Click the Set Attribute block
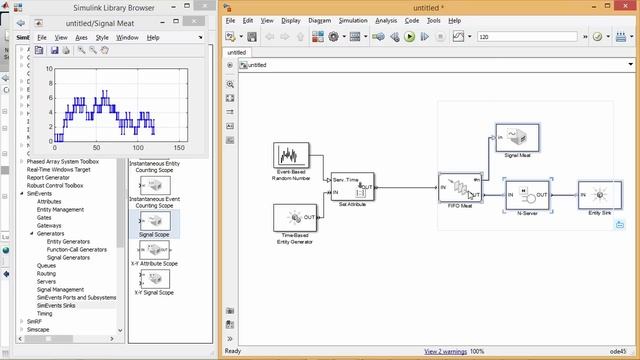The height and width of the screenshot is (360, 640). pyautogui.click(x=352, y=187)
